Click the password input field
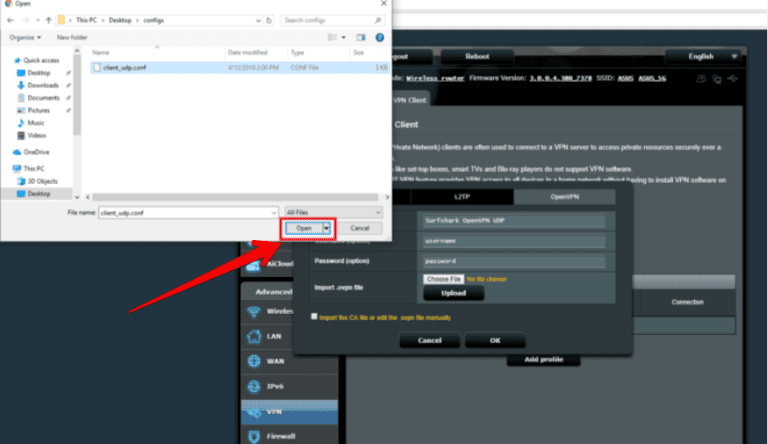This screenshot has width=768, height=444. tap(513, 261)
